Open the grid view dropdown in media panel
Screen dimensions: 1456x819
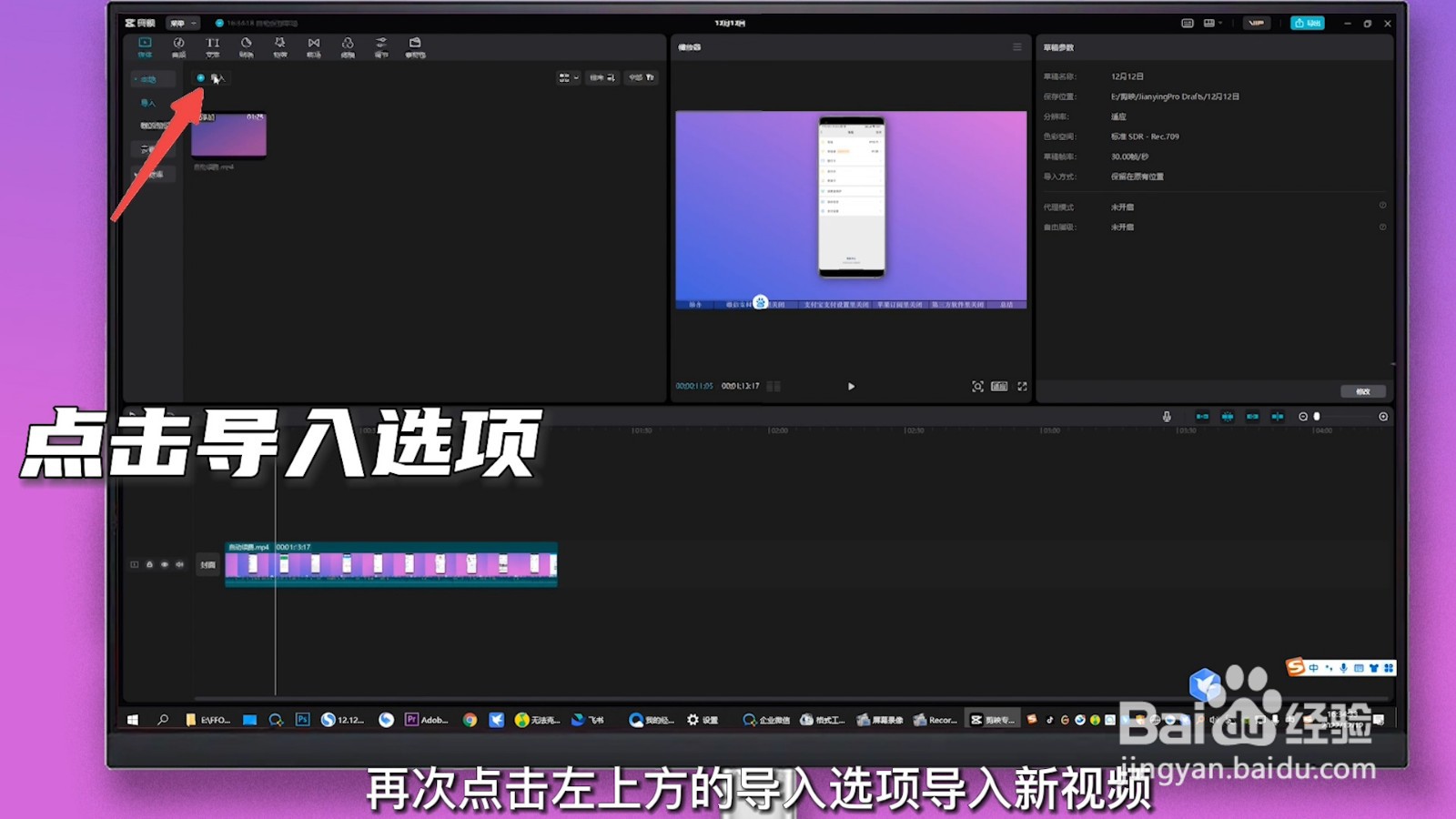pos(569,77)
